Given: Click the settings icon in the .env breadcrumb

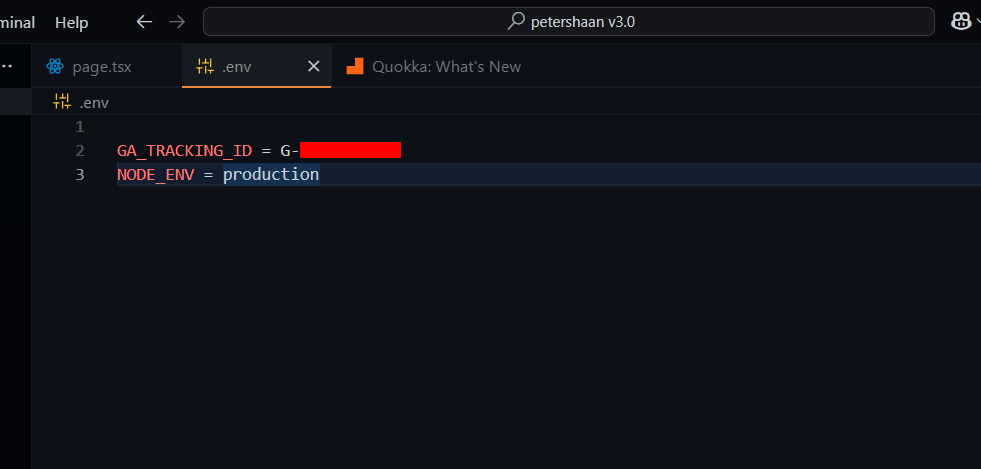Looking at the screenshot, I should tap(62, 102).
